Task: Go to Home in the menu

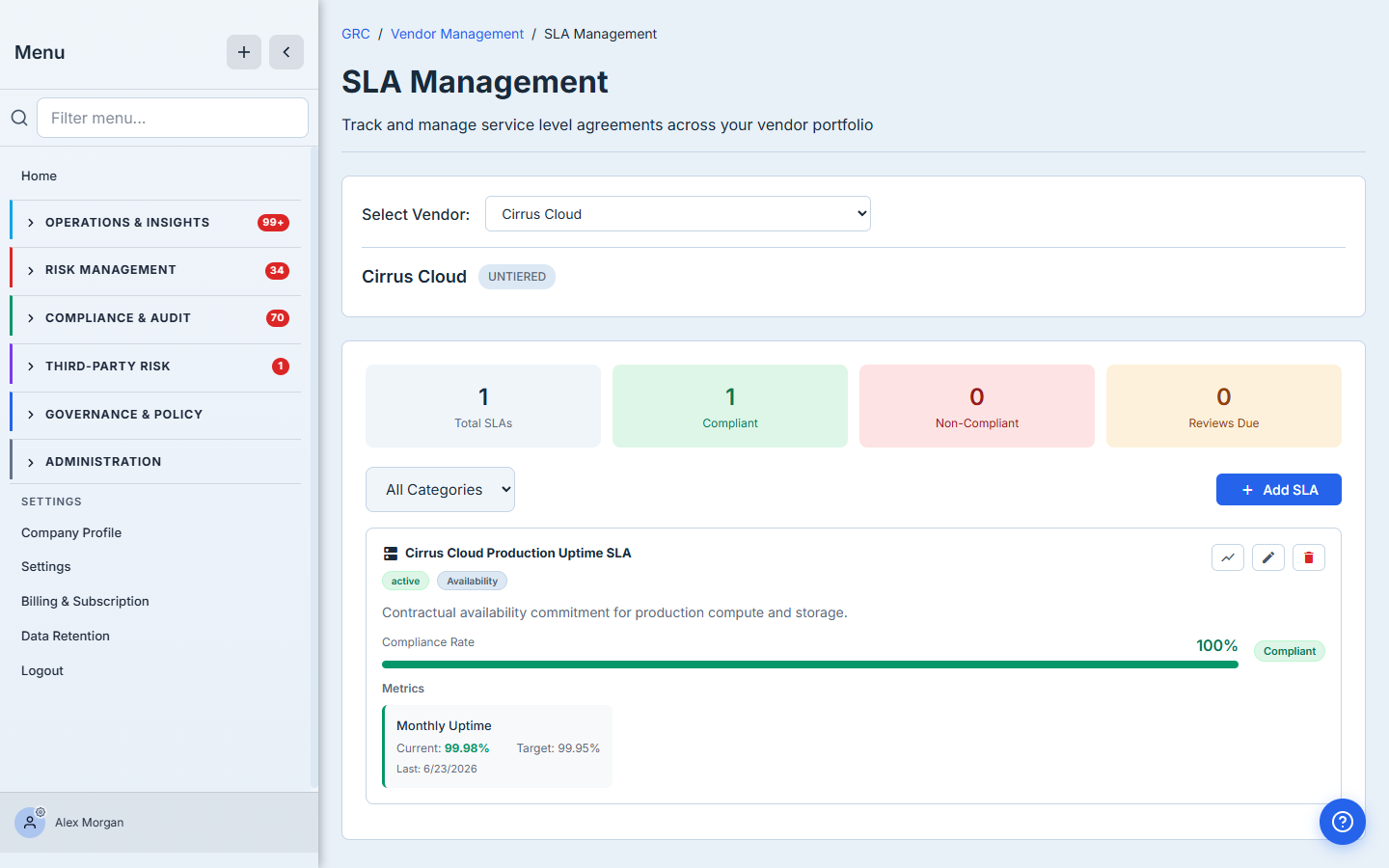Action: pos(39,176)
